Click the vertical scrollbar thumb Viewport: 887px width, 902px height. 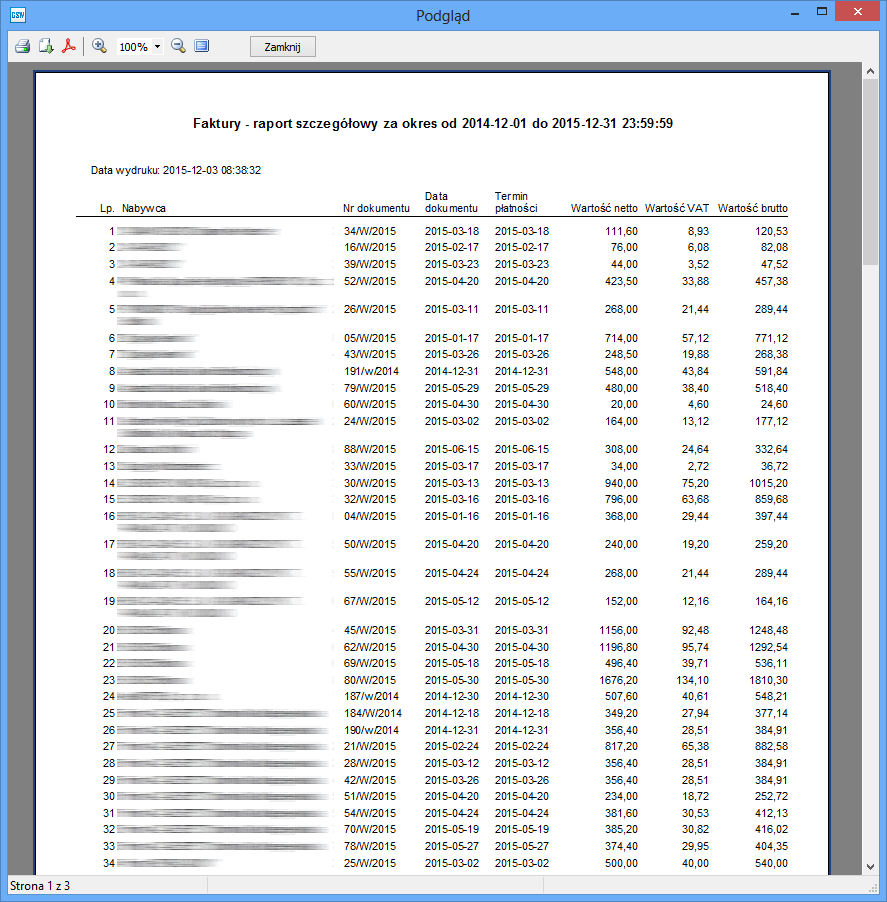click(x=870, y=170)
